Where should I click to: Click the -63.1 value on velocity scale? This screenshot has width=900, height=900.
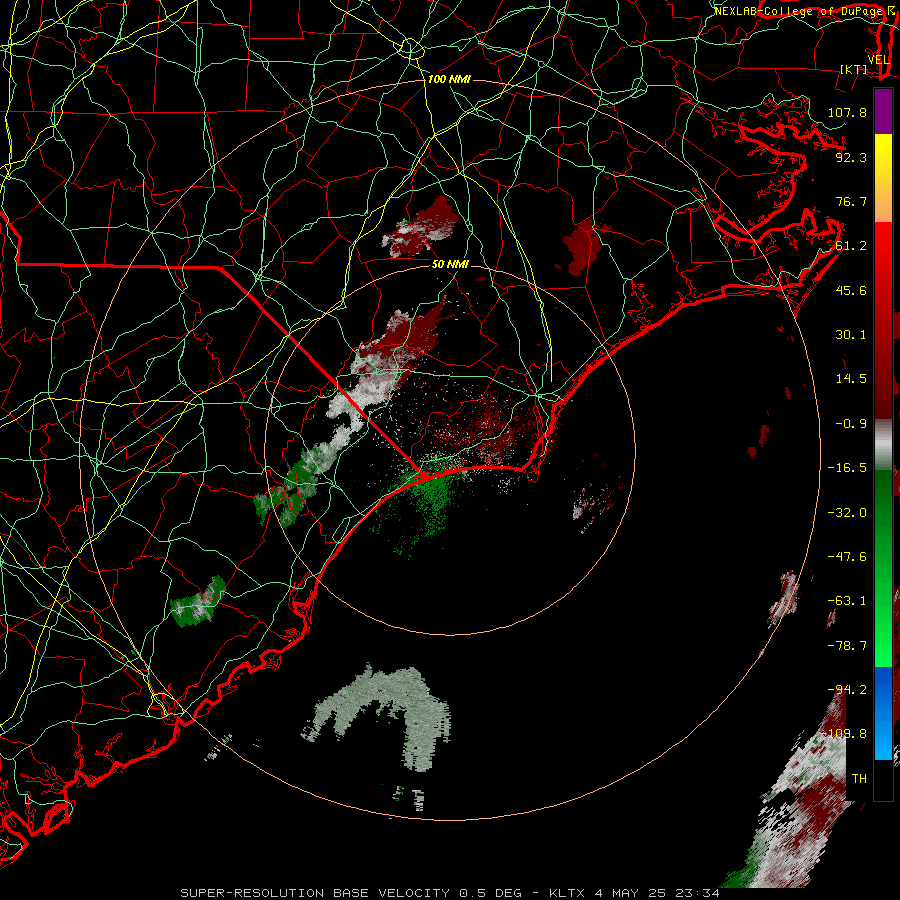pos(847,601)
